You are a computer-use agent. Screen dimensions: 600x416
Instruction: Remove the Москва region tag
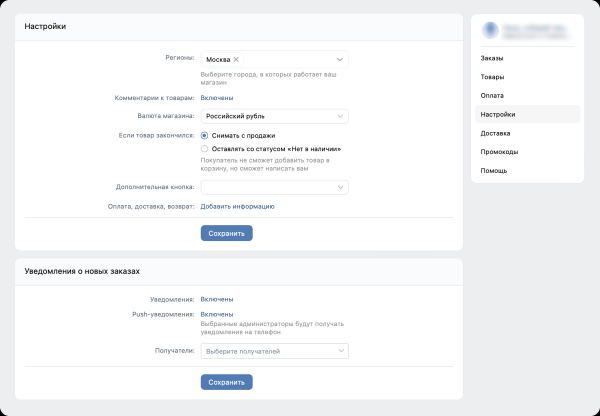pos(236,60)
